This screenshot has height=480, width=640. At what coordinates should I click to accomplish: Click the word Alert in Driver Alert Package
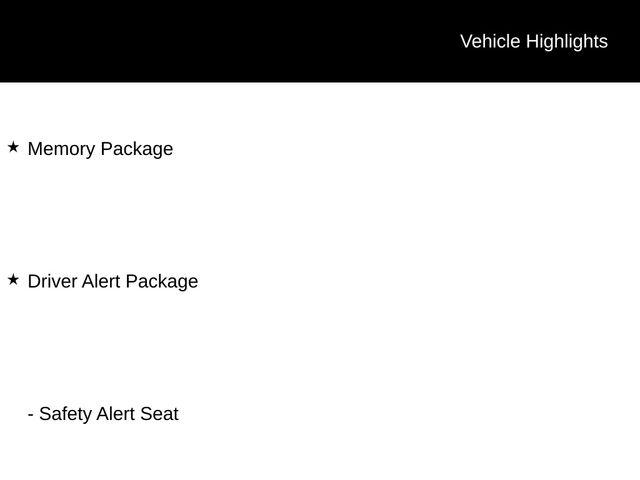click(x=101, y=282)
